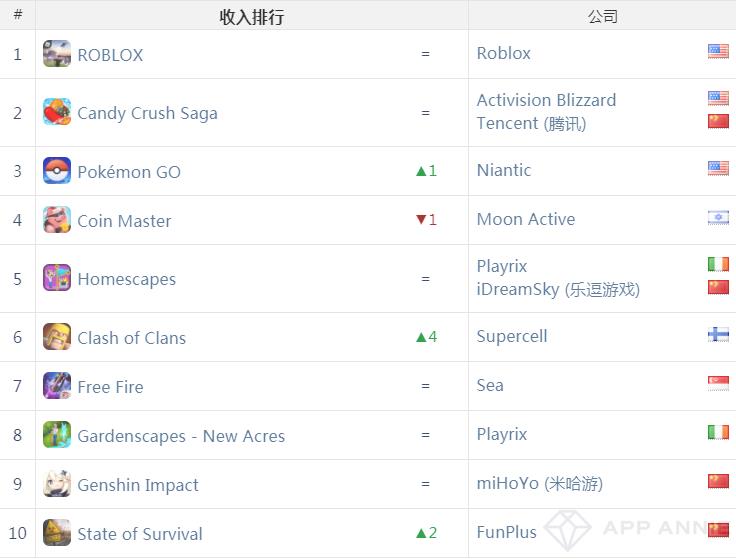Click the 收入排行 column header
Screen dimensions: 736x559
[252, 17]
